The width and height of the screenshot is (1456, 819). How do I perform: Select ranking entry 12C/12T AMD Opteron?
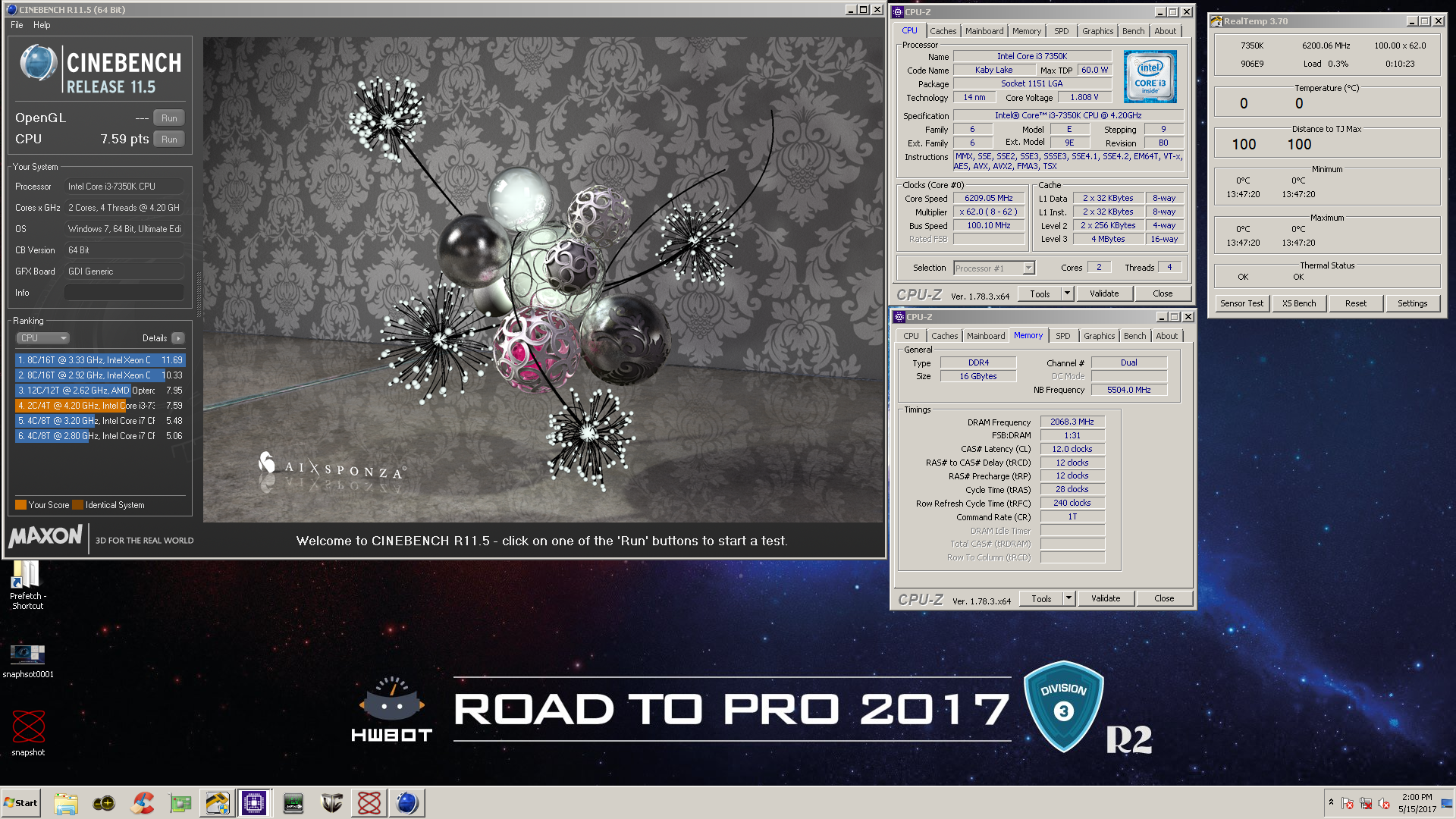pyautogui.click(x=99, y=391)
